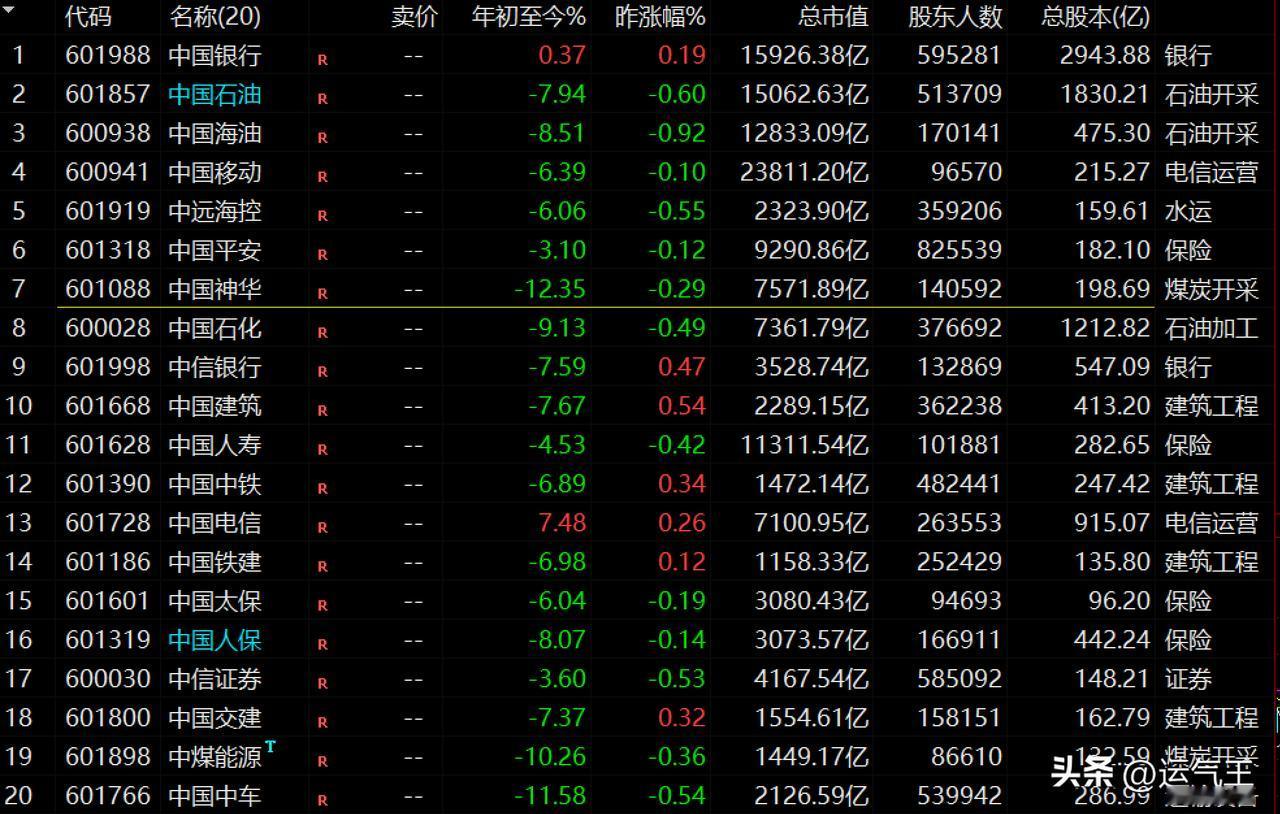This screenshot has width=1280, height=814.
Task: Click the R marker beside 中国神华
Action: tap(322, 294)
